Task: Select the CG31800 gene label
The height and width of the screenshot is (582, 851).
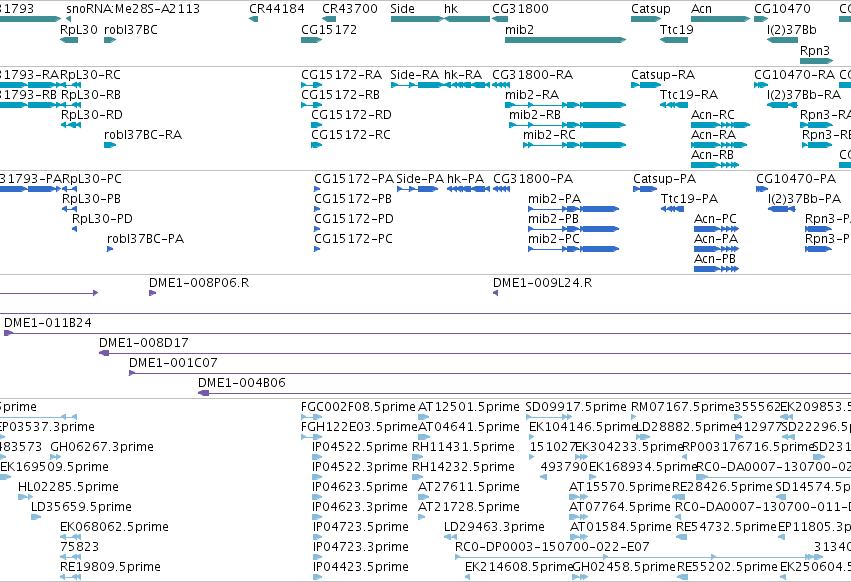Action: [x=520, y=9]
